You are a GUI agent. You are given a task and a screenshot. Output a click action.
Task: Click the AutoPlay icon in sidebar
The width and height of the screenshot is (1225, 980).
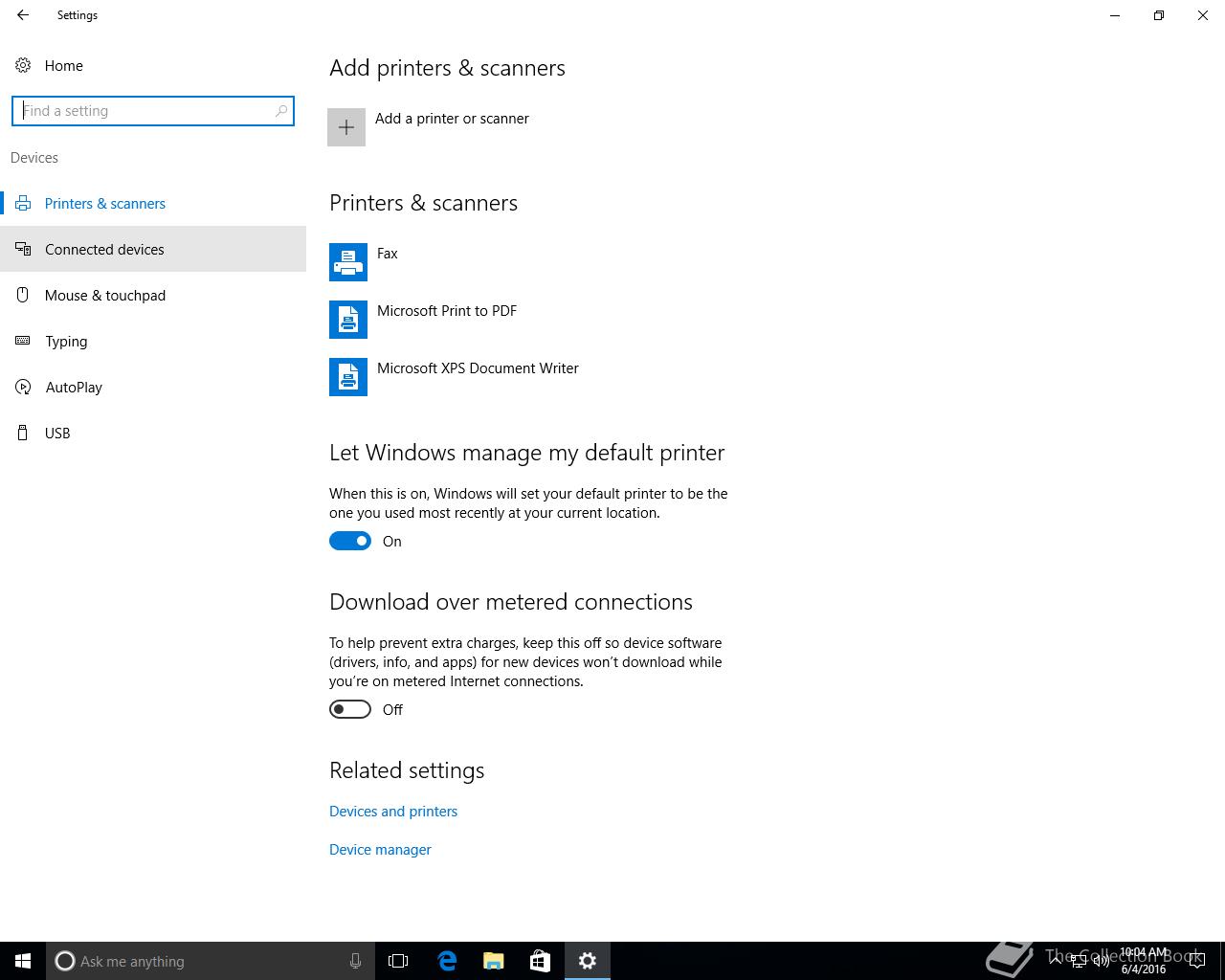click(23, 387)
